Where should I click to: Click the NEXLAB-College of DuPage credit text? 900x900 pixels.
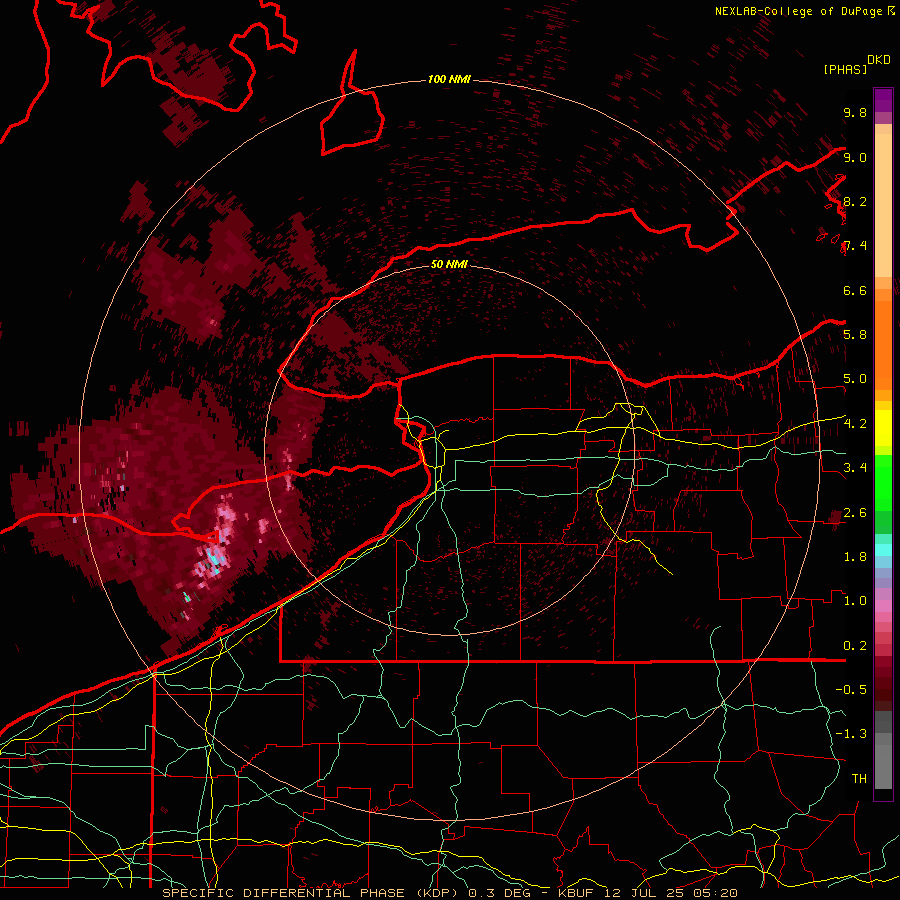tap(798, 11)
